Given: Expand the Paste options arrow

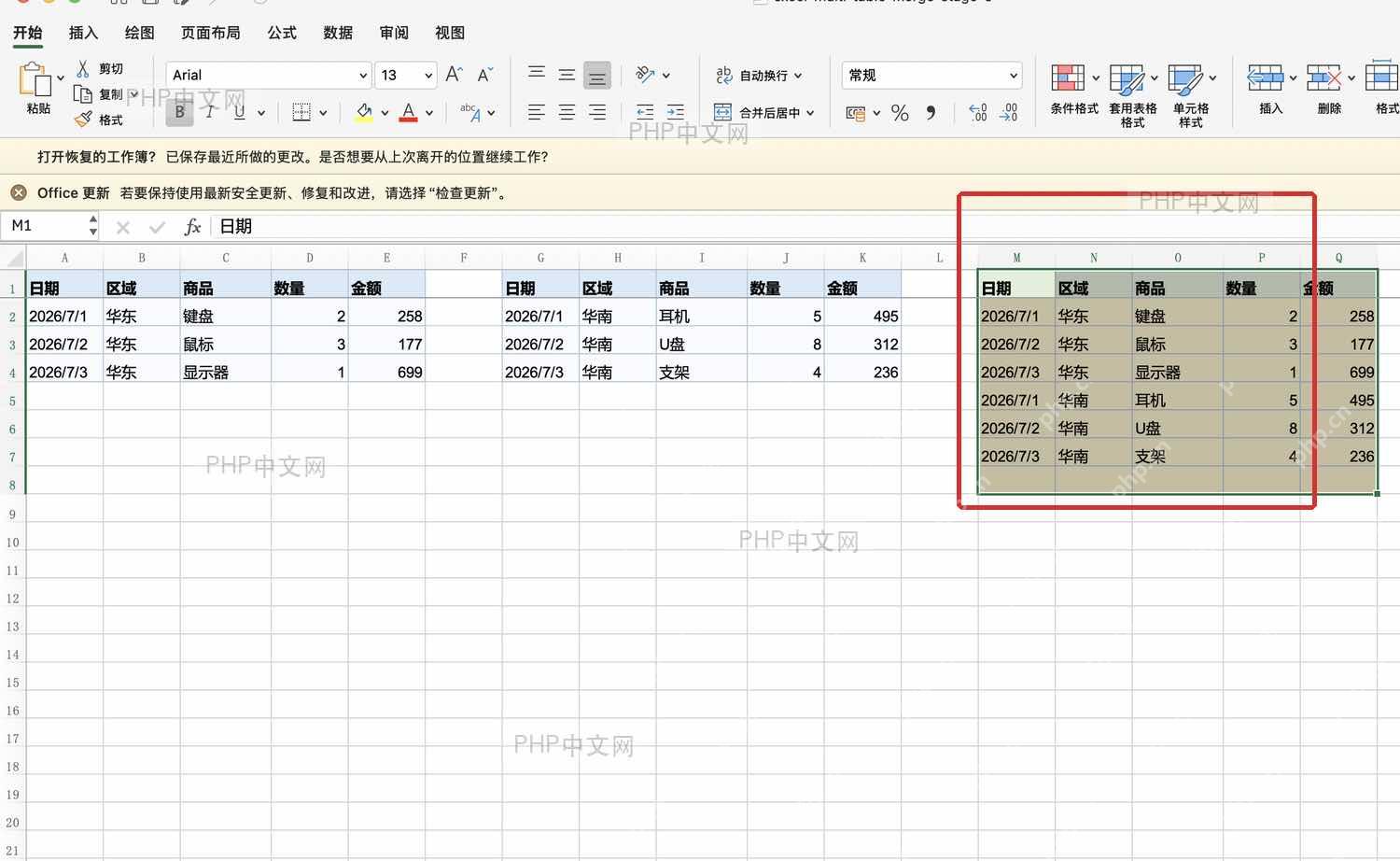Looking at the screenshot, I should point(61,78).
